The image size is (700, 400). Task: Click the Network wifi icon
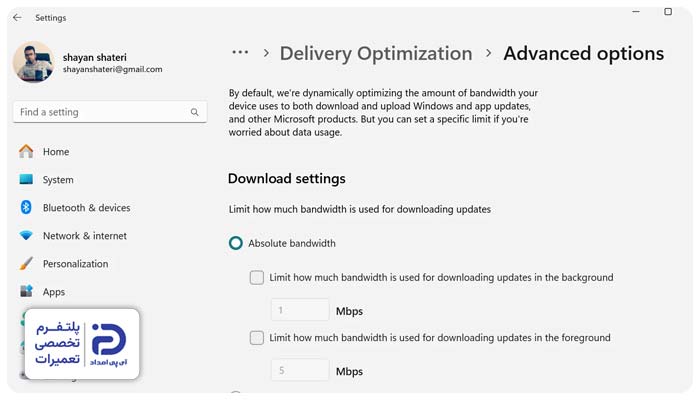click(x=26, y=235)
